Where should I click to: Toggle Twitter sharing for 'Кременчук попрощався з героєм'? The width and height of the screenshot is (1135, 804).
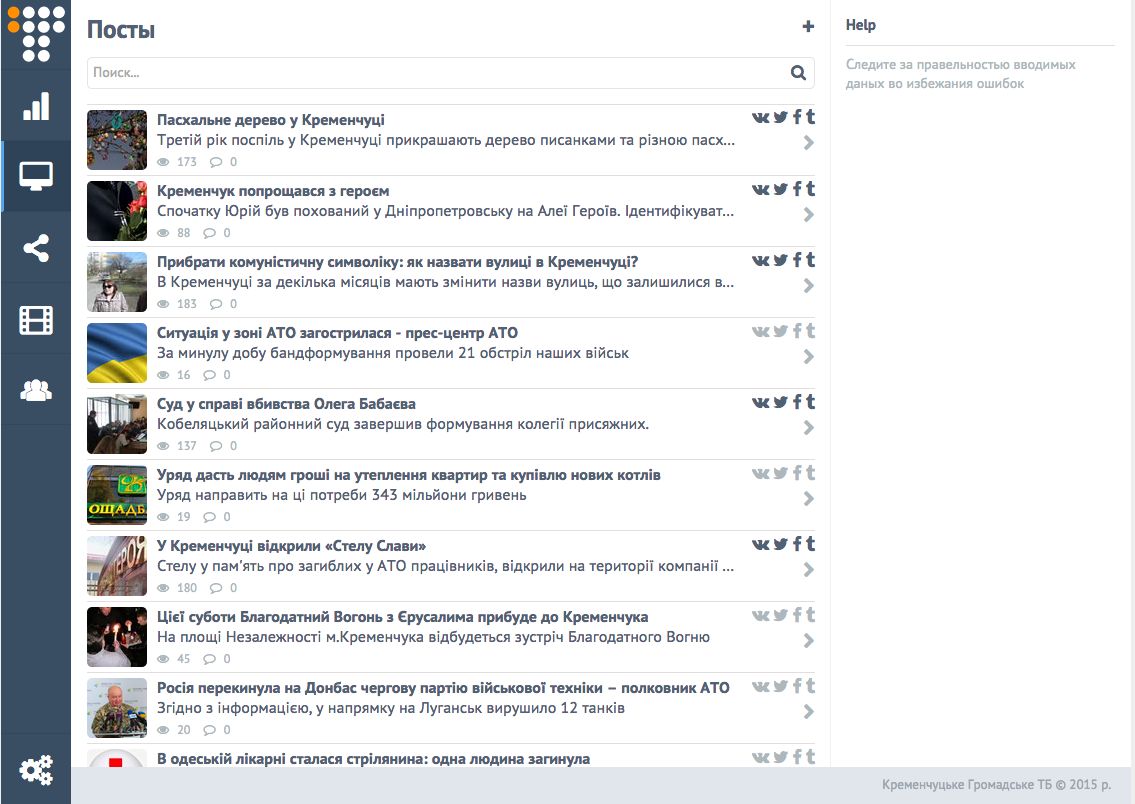(781, 189)
